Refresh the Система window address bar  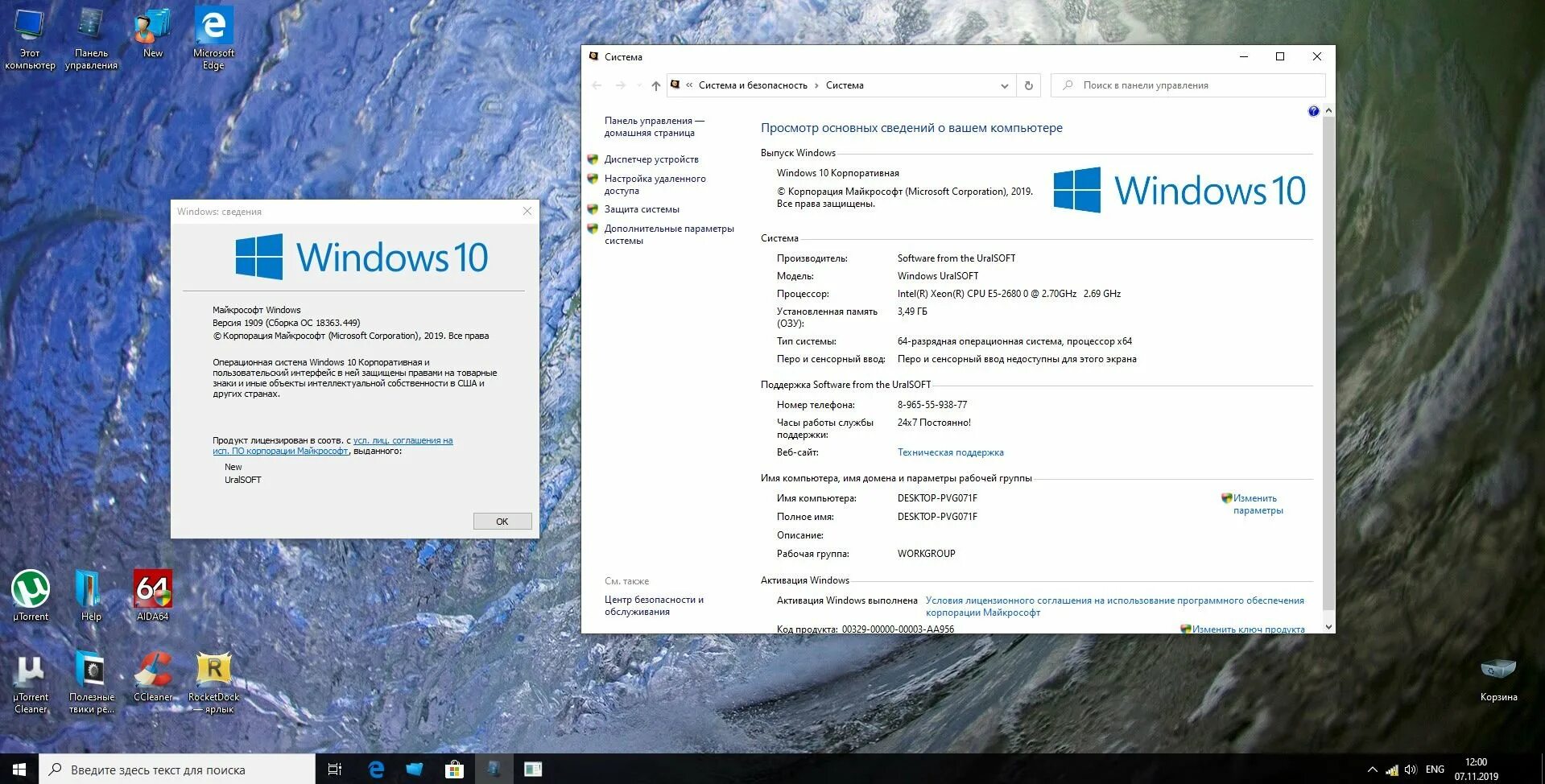(x=1028, y=85)
